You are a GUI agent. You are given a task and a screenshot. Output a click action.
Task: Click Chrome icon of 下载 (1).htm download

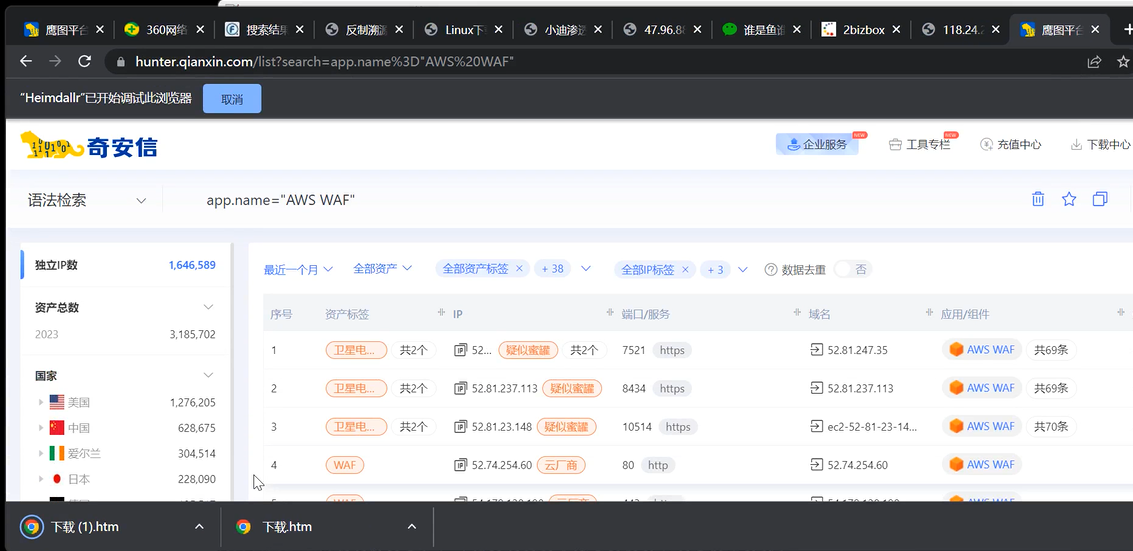pos(31,526)
